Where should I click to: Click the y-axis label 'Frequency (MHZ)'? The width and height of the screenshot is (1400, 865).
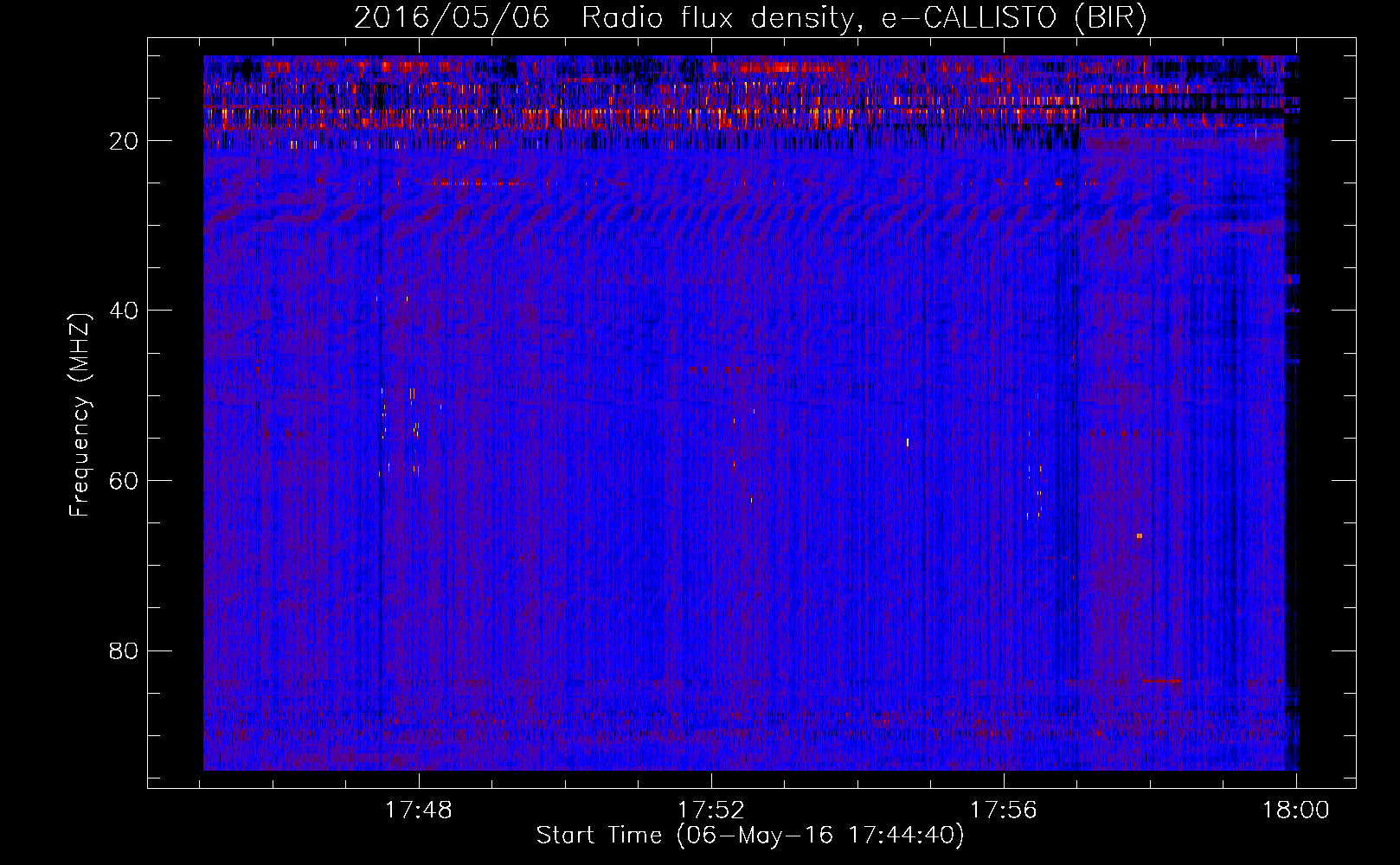tap(80, 415)
